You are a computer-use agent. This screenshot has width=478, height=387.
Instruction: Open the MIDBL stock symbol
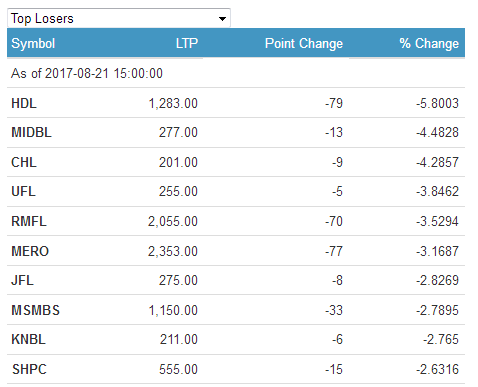[31, 133]
